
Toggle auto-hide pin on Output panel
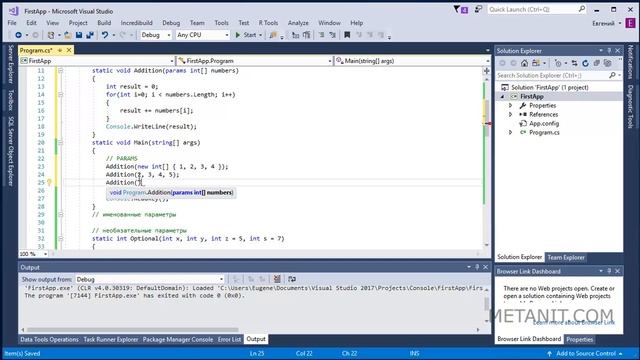[477, 267]
